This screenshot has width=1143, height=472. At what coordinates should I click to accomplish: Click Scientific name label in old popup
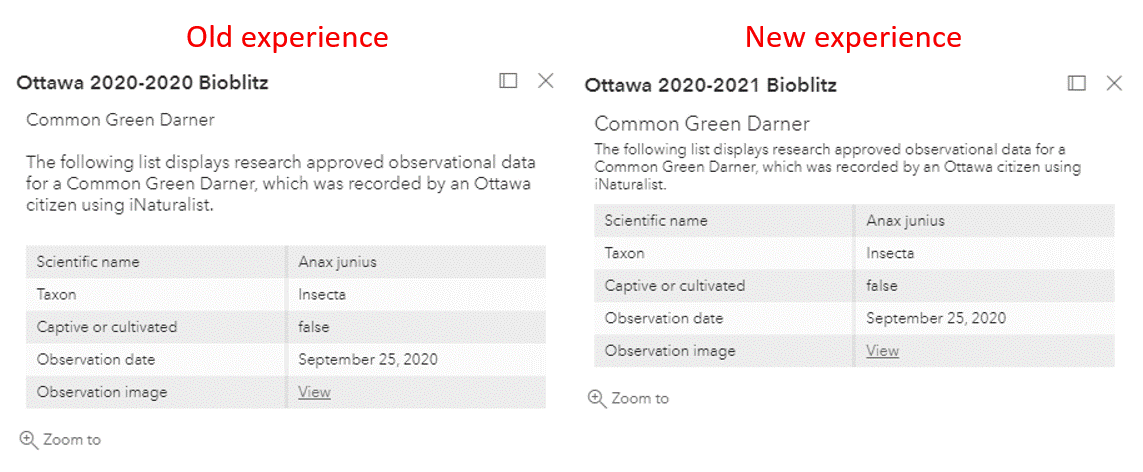click(x=88, y=262)
